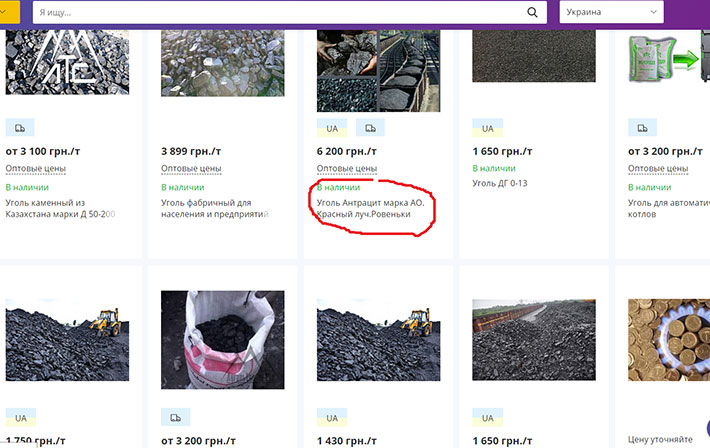Viewport: 710px width, 448px height.
Task: Select price text '1 430 грн./т'
Action: coord(347,440)
